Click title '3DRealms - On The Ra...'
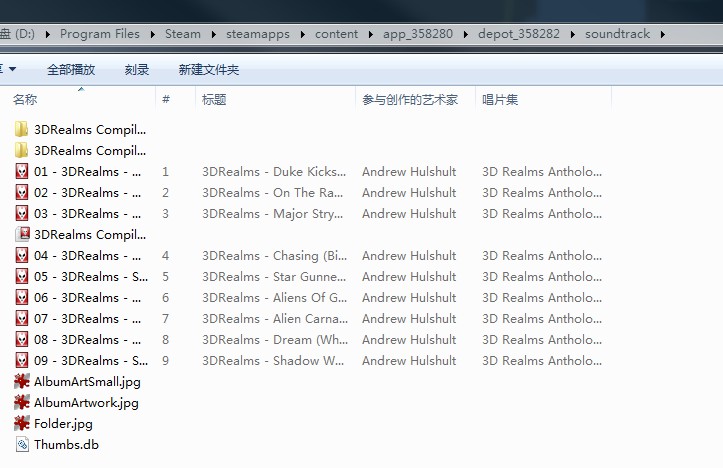This screenshot has height=468, width=723. coord(273,192)
